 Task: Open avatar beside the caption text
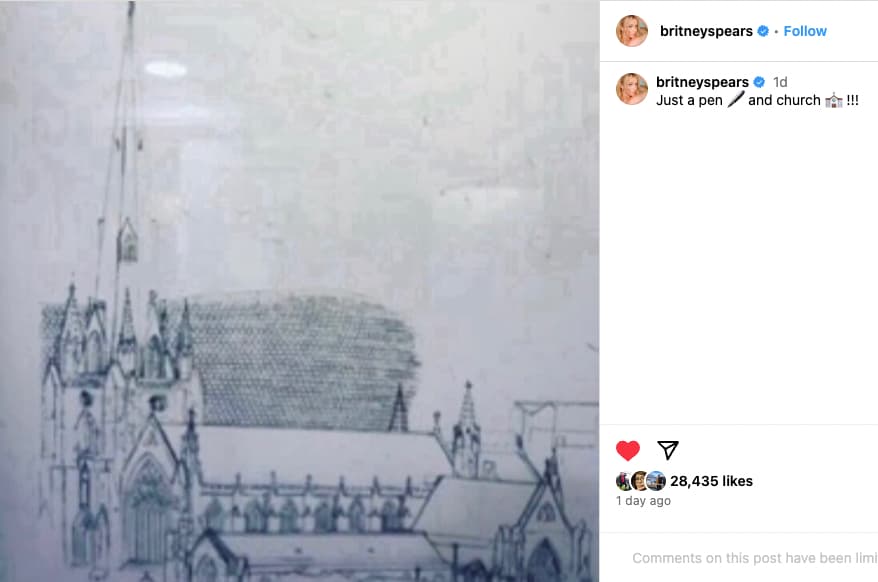coord(632,89)
